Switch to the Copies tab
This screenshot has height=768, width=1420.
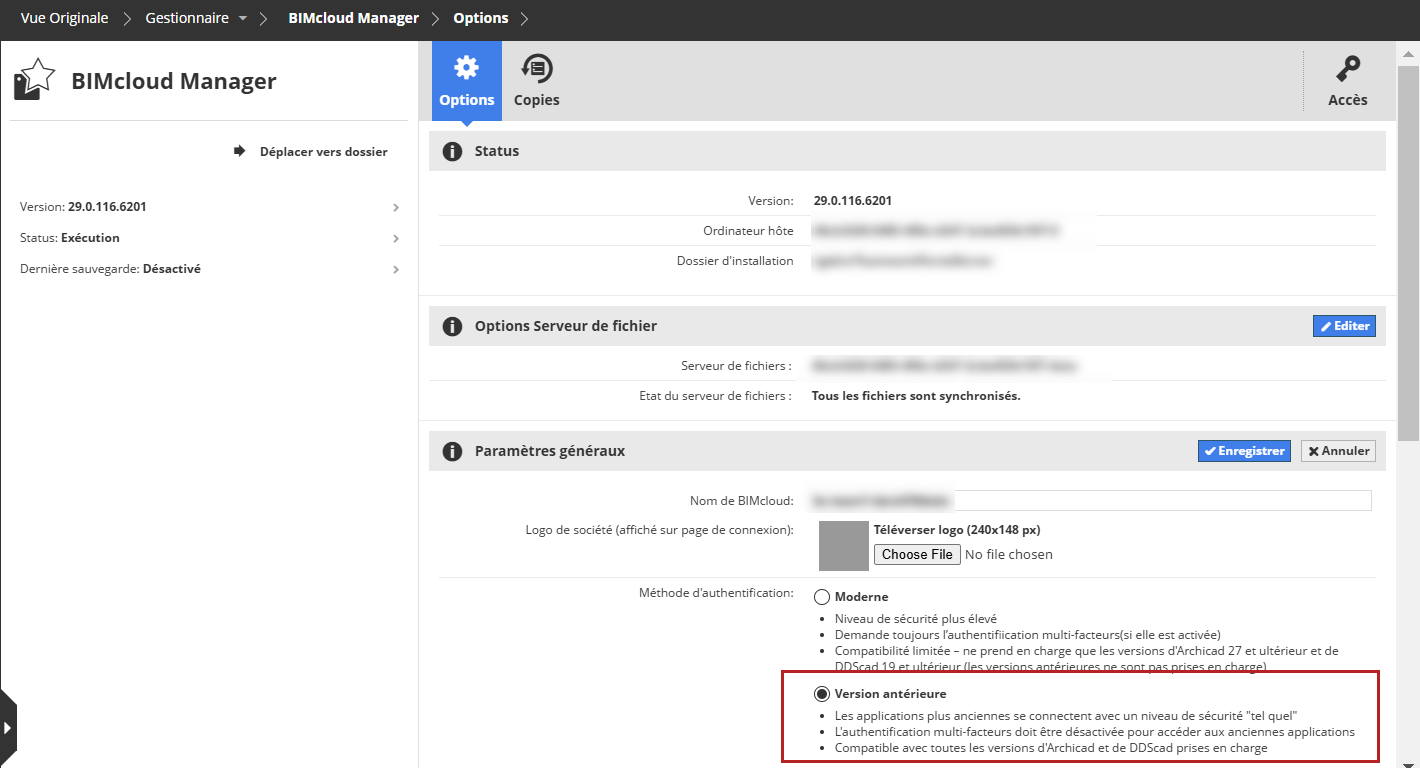[x=537, y=81]
